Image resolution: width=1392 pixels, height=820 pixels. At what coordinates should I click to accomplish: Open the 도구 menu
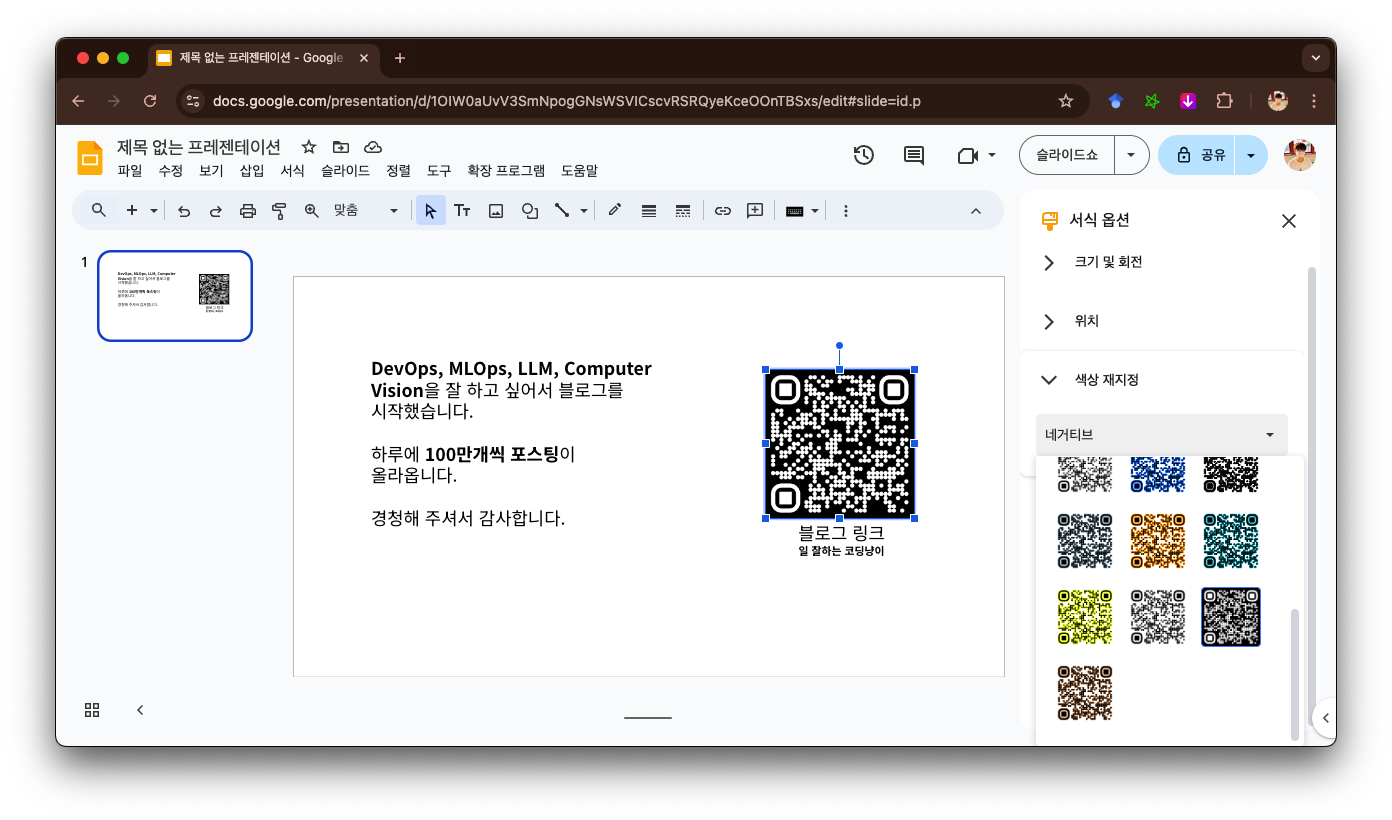tap(439, 171)
